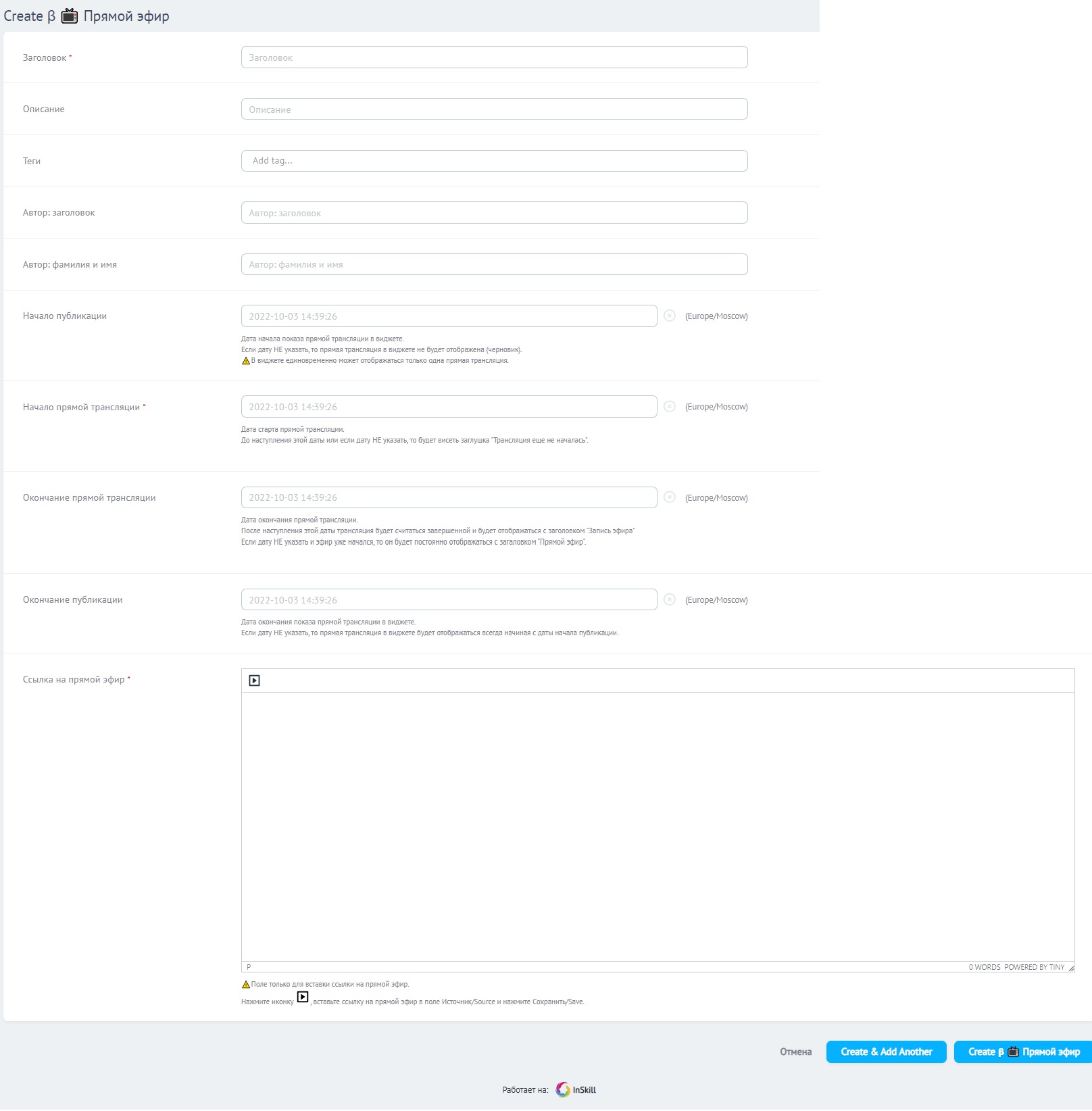Viewport: 1092px width, 1111px height.
Task: Focus the Автор: заголовок input
Action: 494,213
